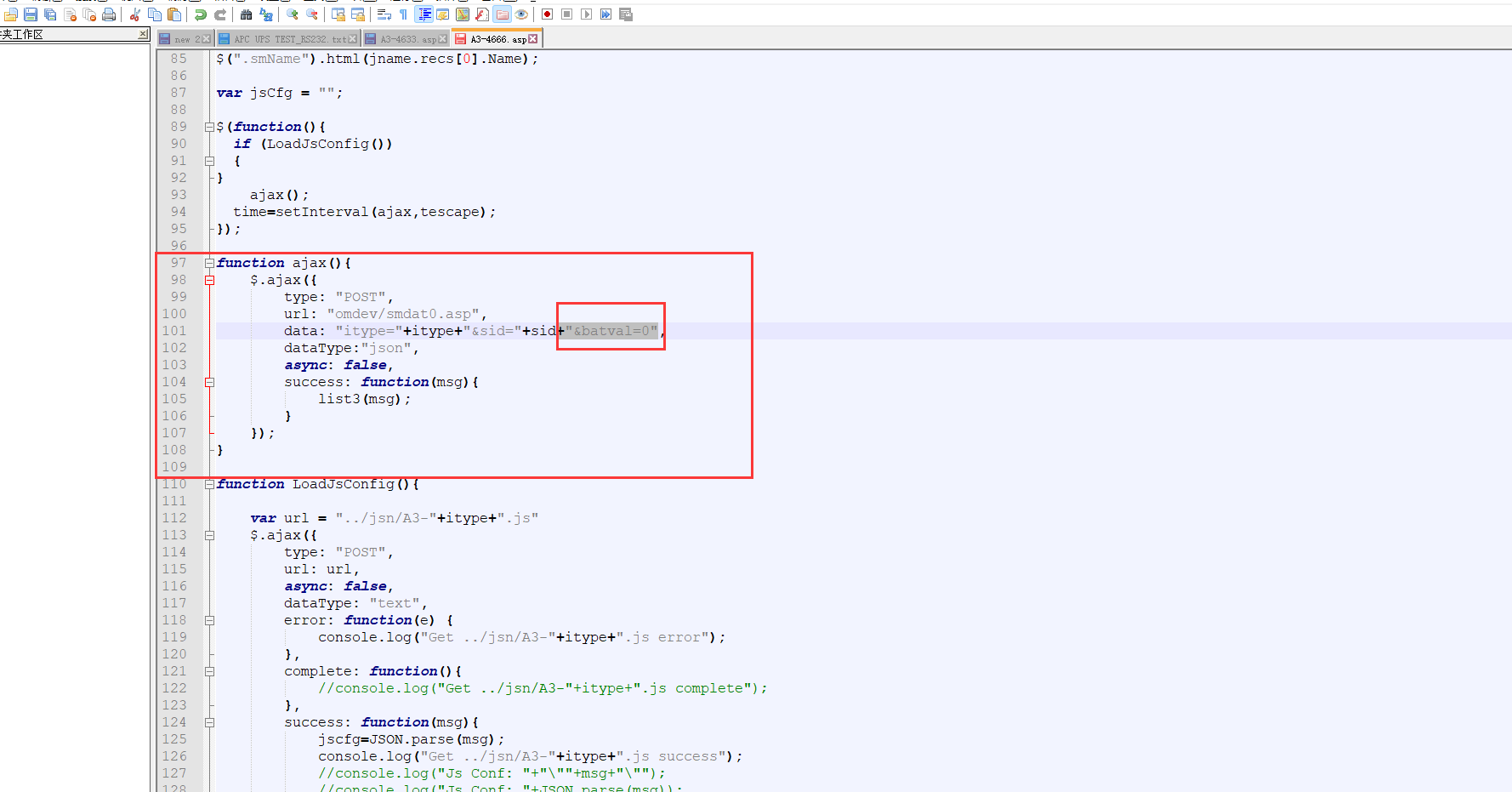
Task: Click 'list3(msg);' on line 105
Action: pos(365,399)
